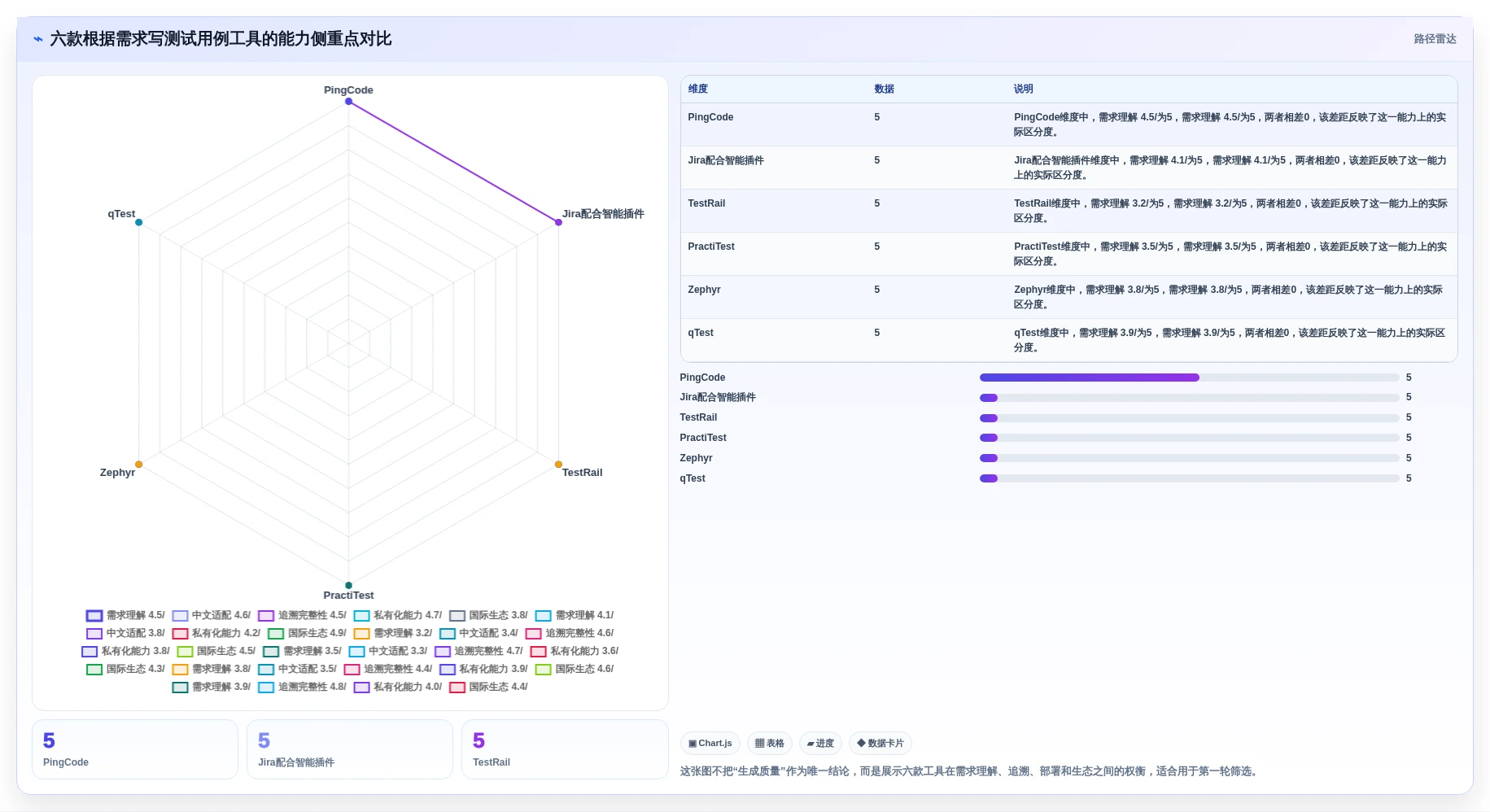Toggle the 国际生态 4.9/ legend entry
The height and width of the screenshot is (812, 1490).
coord(307,634)
